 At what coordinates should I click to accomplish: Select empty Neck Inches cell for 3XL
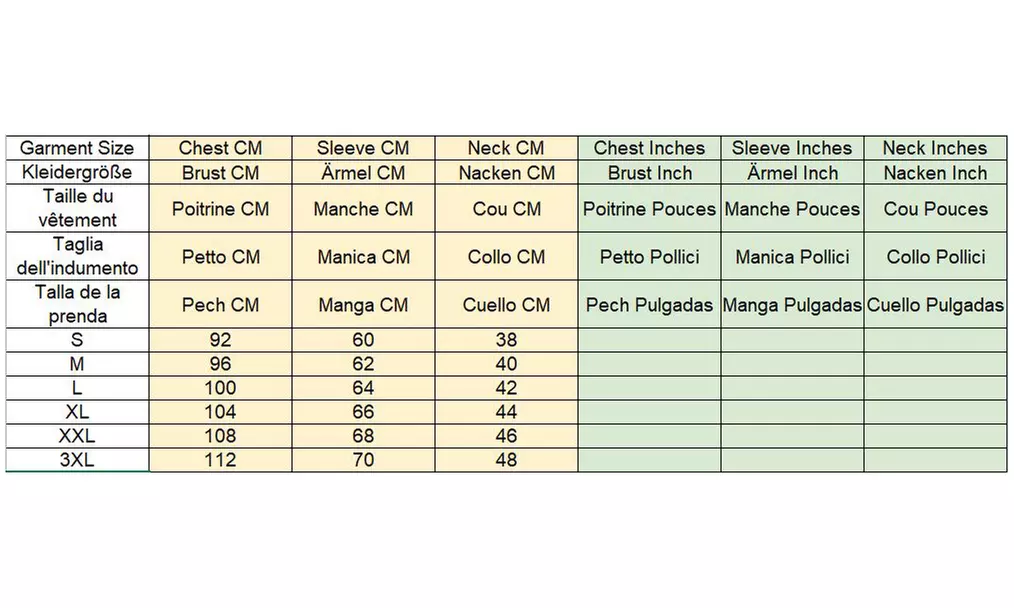coord(935,460)
